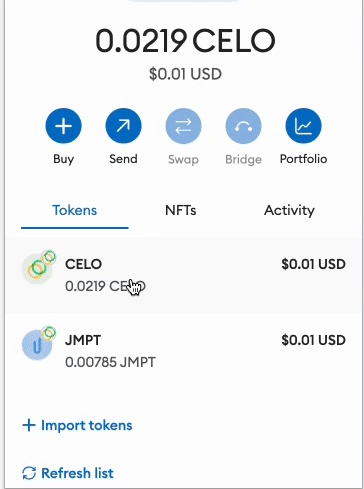Click the Buy plus icon
Screen dimensions: 364x489
coord(63,126)
